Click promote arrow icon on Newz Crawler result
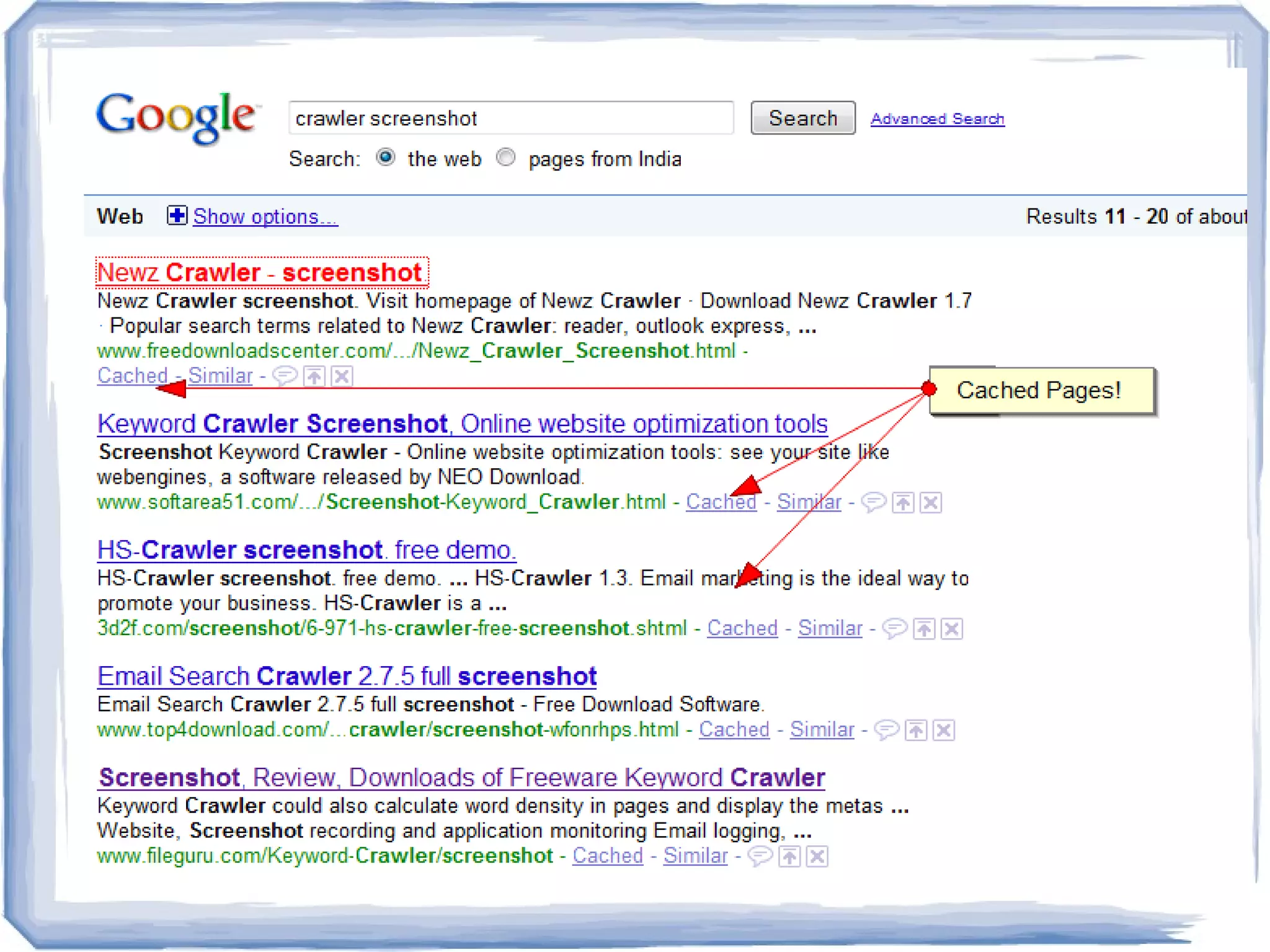The image size is (1270, 952). point(314,376)
